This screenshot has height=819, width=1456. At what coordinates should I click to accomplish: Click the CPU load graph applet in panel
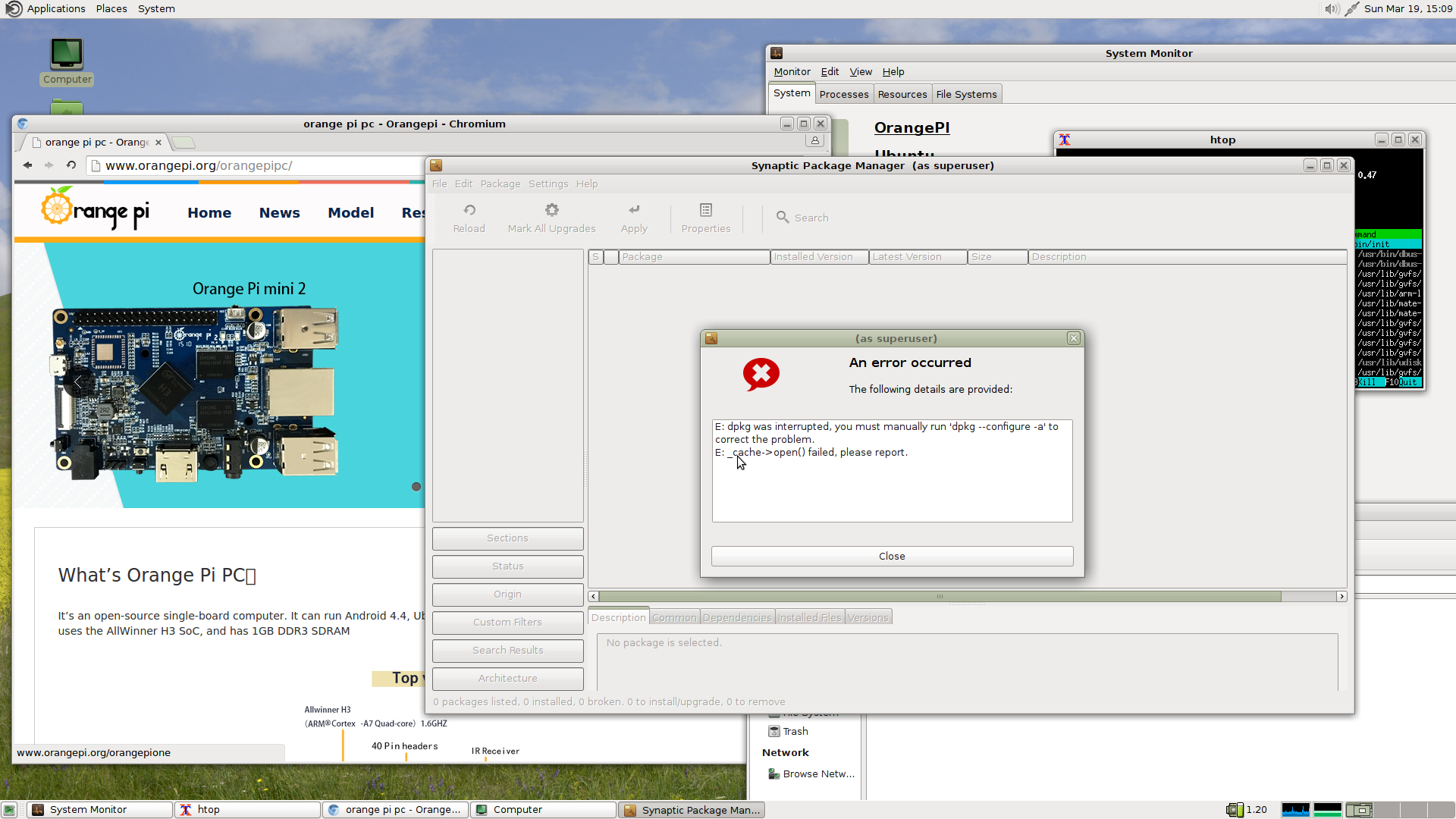pos(1295,810)
